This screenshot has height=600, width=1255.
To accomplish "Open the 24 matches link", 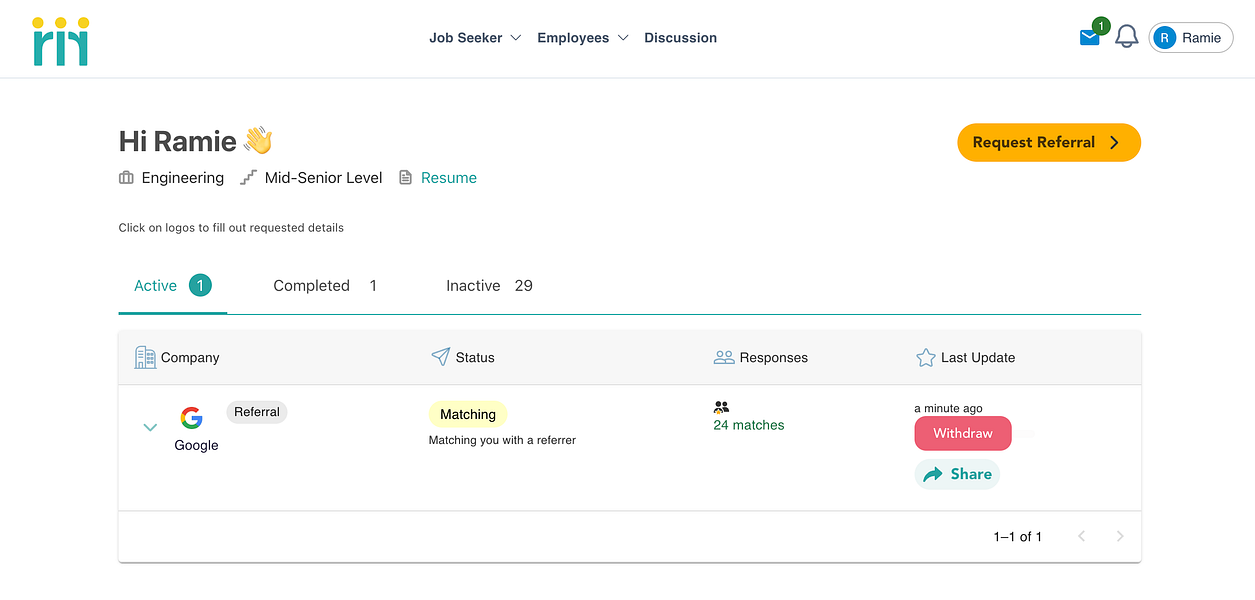I will pos(748,424).
